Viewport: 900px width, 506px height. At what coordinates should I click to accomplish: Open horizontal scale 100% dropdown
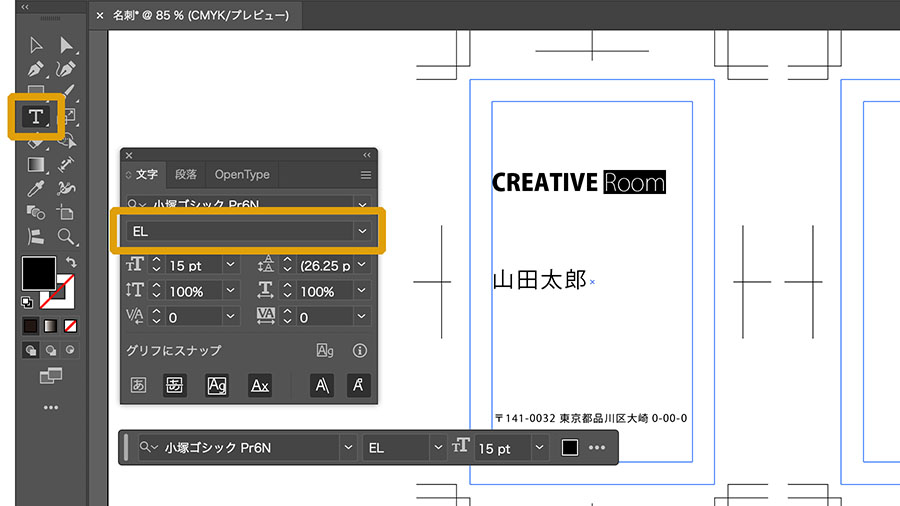[x=362, y=290]
